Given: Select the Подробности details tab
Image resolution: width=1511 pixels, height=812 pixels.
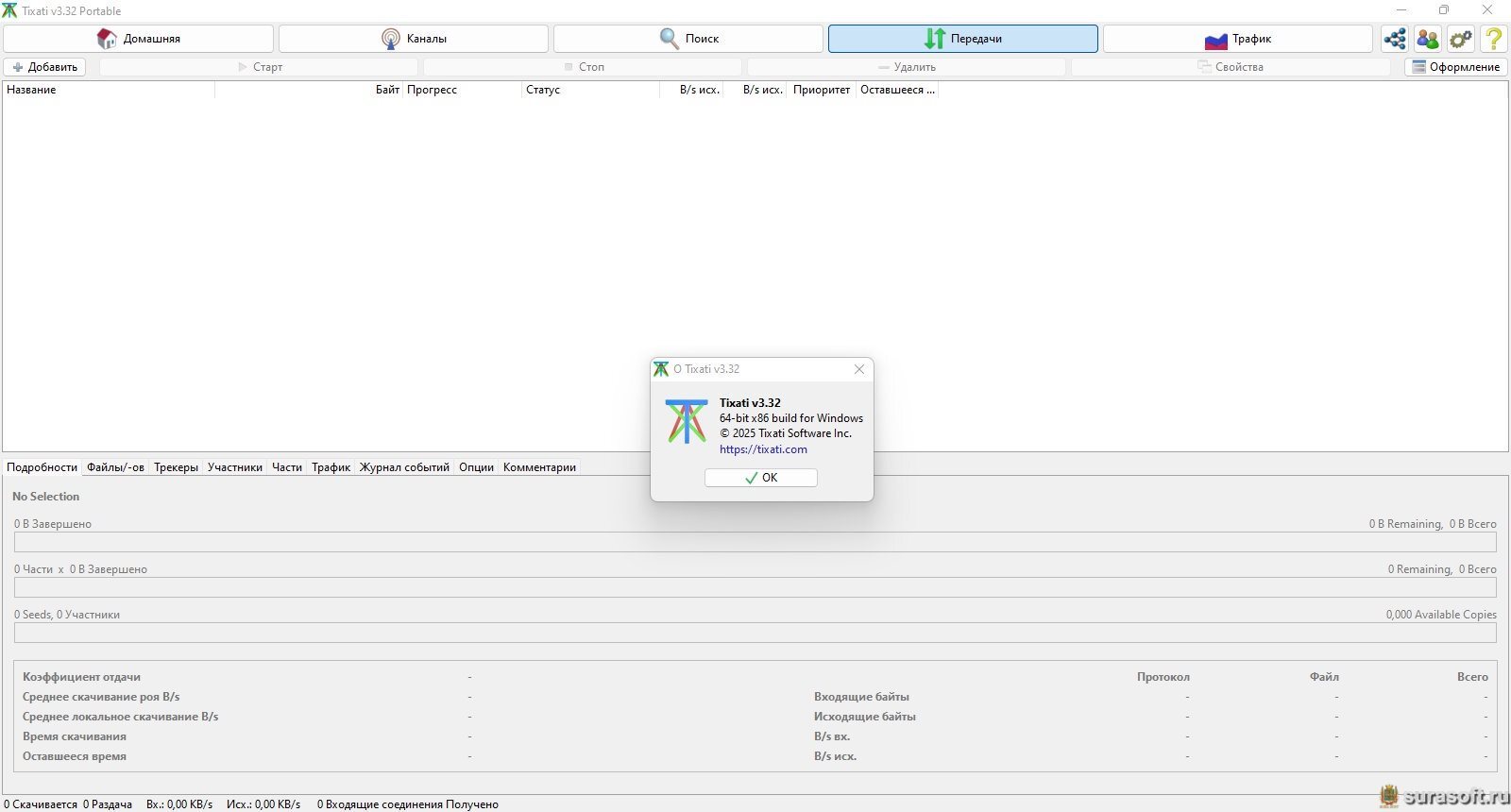Looking at the screenshot, I should coord(42,467).
